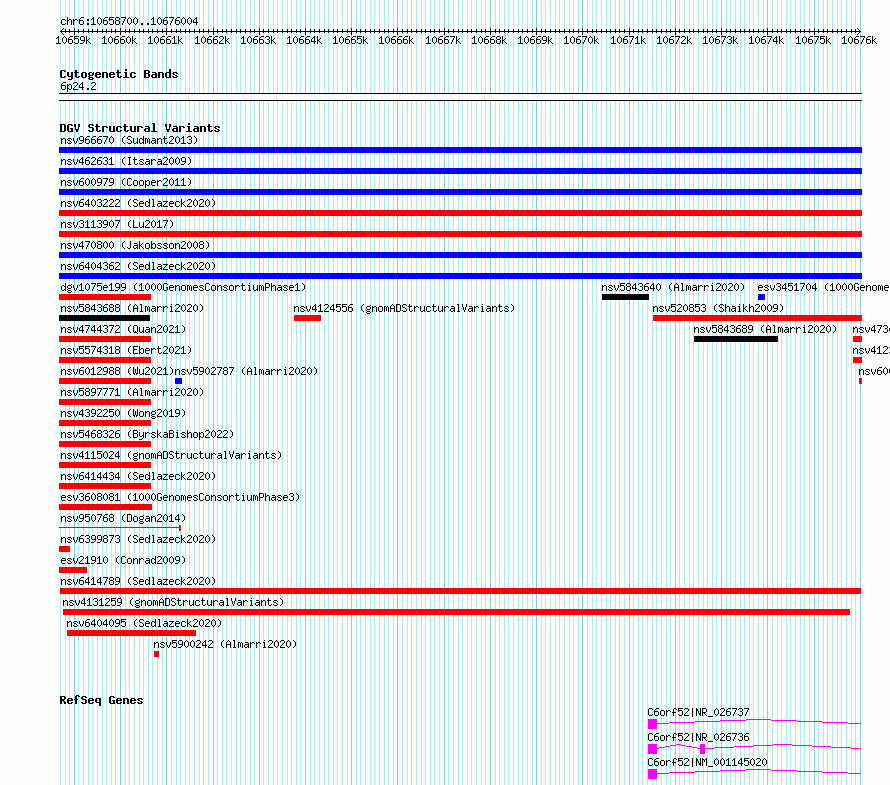Screen dimensions: 890x785
Task: Open nsv6012988 (Wu2021) variant label
Action: [x=117, y=371]
